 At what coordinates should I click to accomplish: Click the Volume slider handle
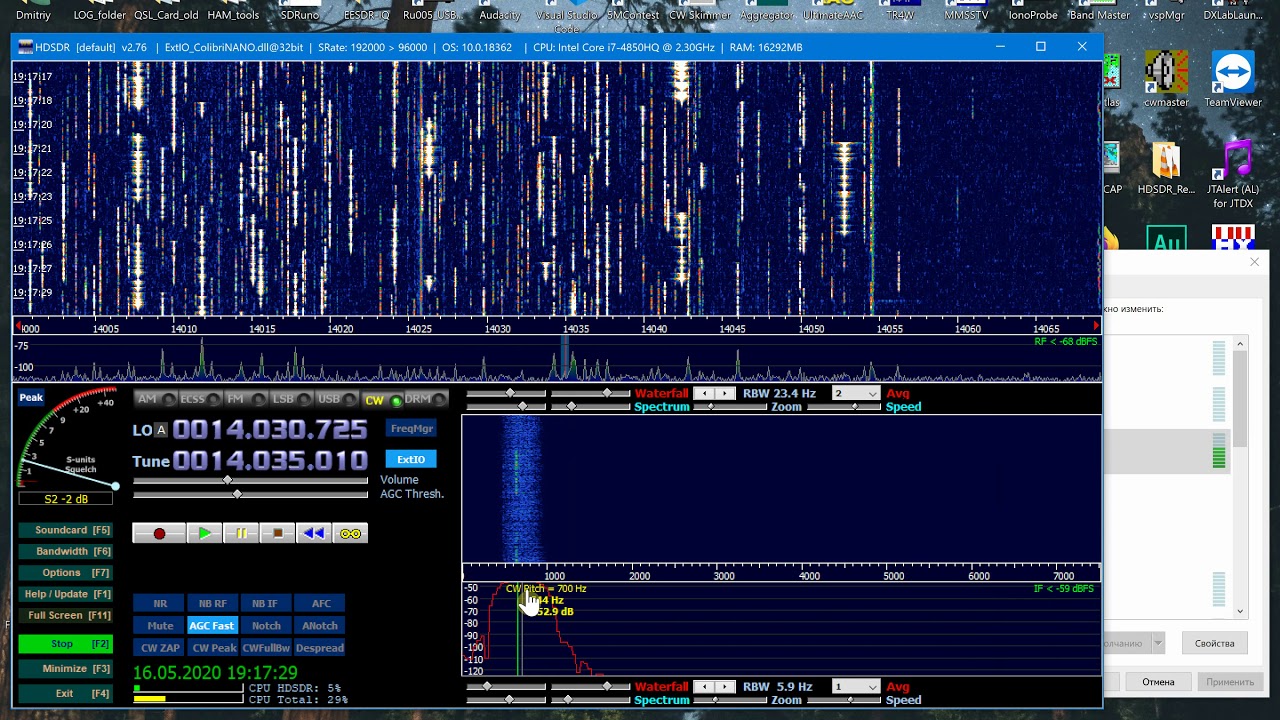(228, 481)
